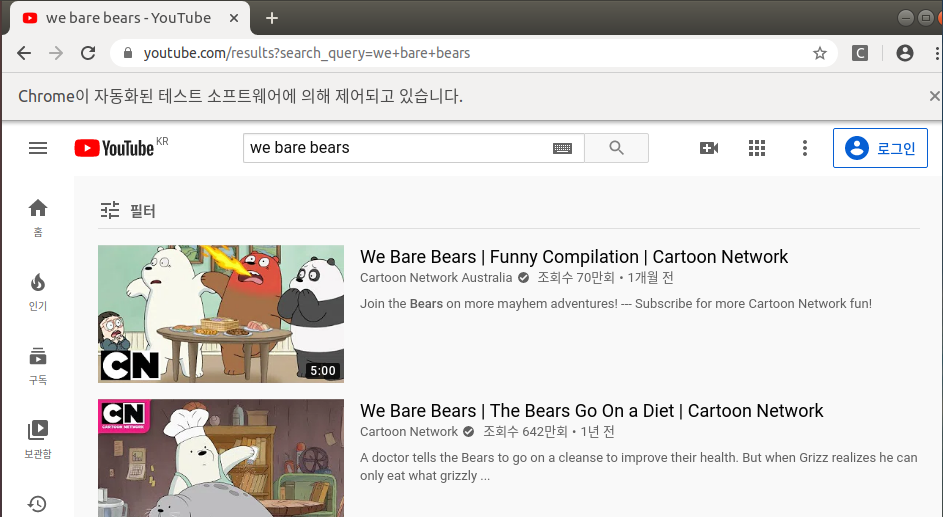Click the Join the Bears description text
Screen dimensions: 943x517
click(616, 304)
